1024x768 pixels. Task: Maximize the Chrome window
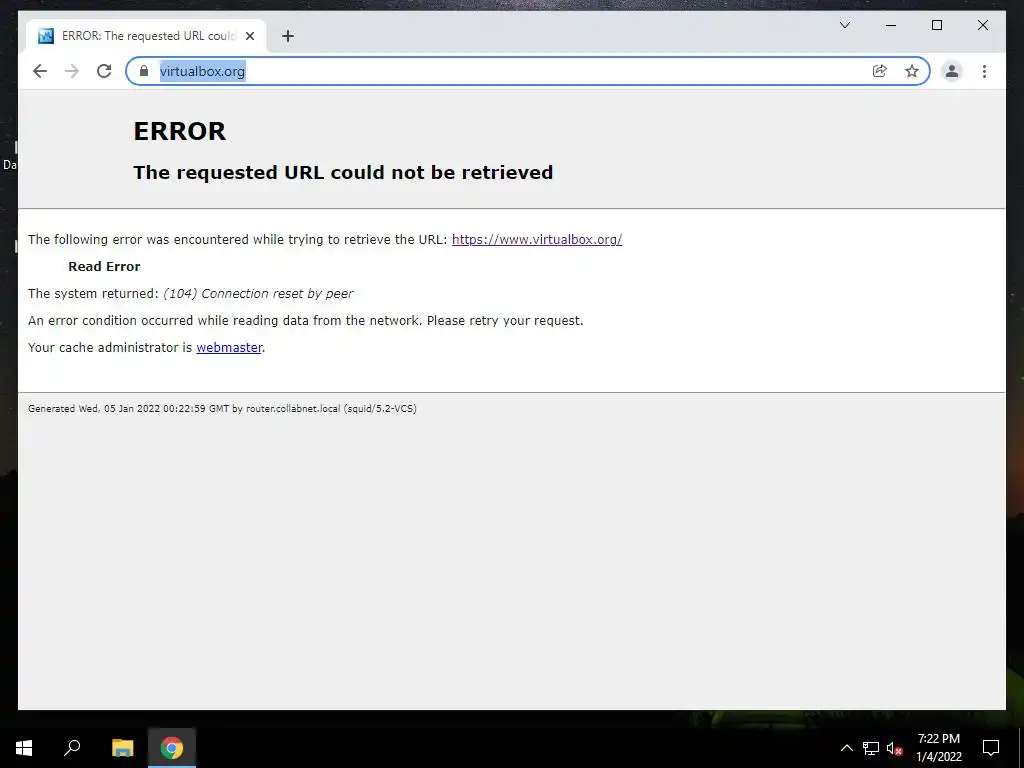[936, 25]
